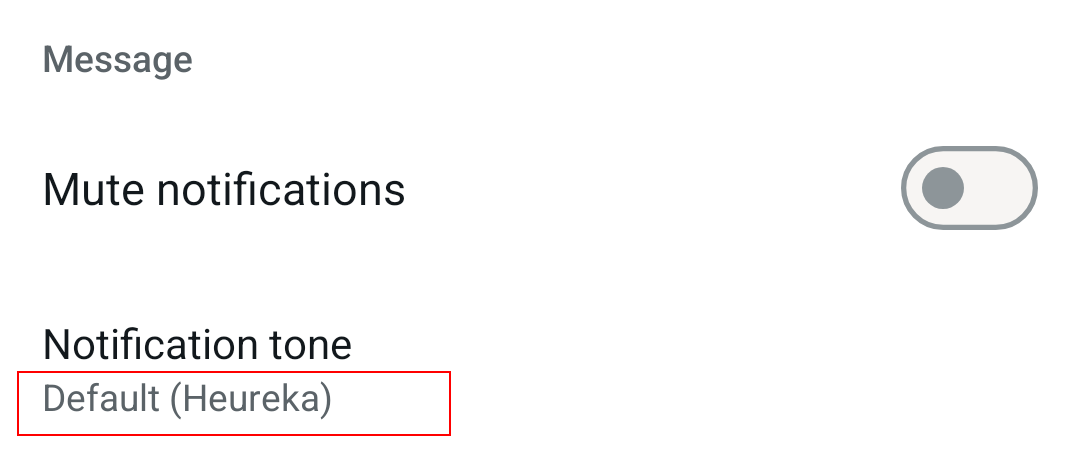Click the word 'tone' in Notification tone
1080x466 pixels.
pos(311,346)
